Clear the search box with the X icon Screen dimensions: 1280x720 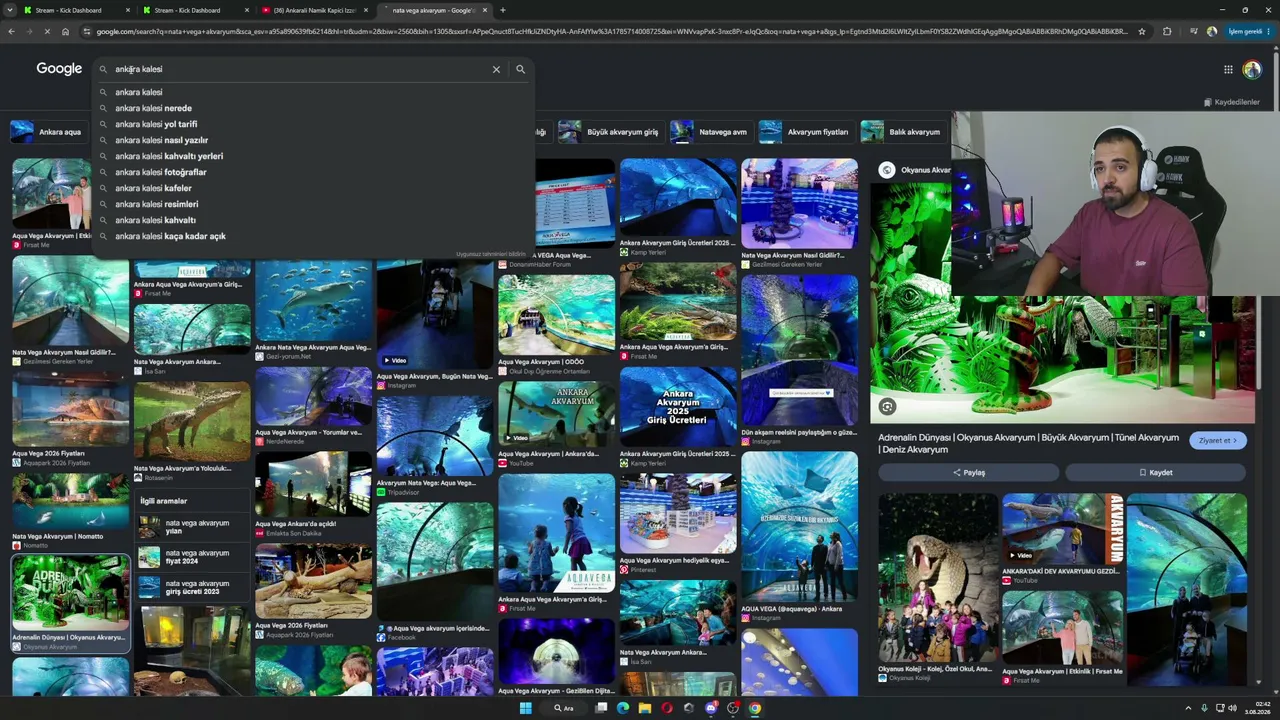point(496,69)
